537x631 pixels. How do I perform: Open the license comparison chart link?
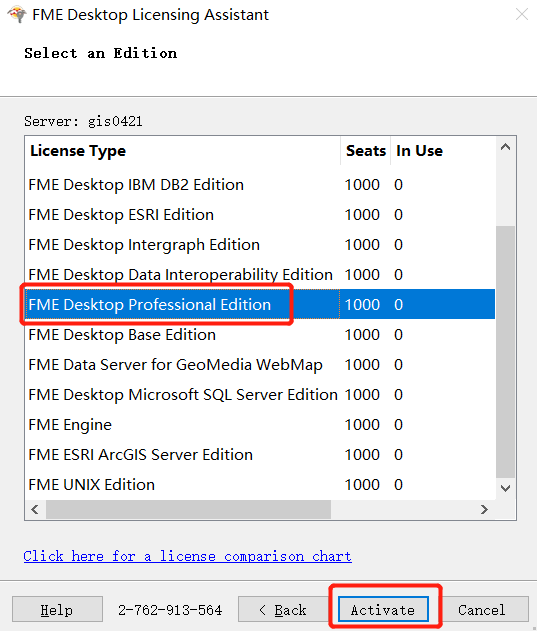coord(188,556)
